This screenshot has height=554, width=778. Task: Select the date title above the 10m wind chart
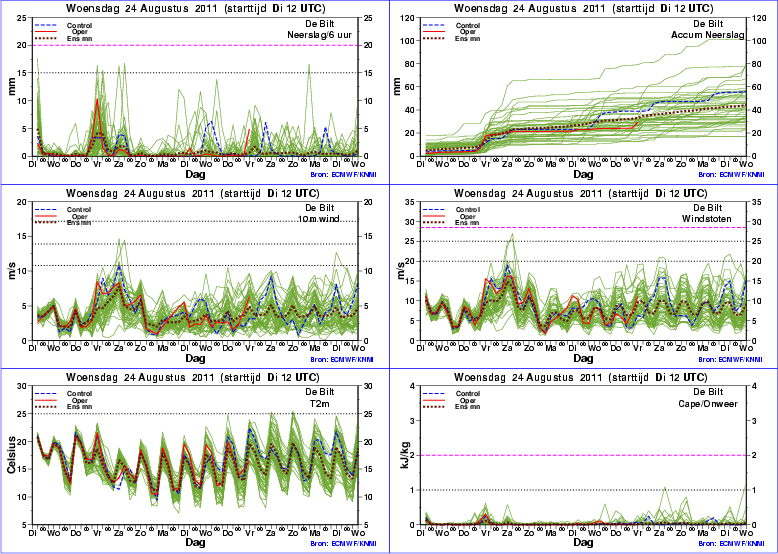coord(193,193)
